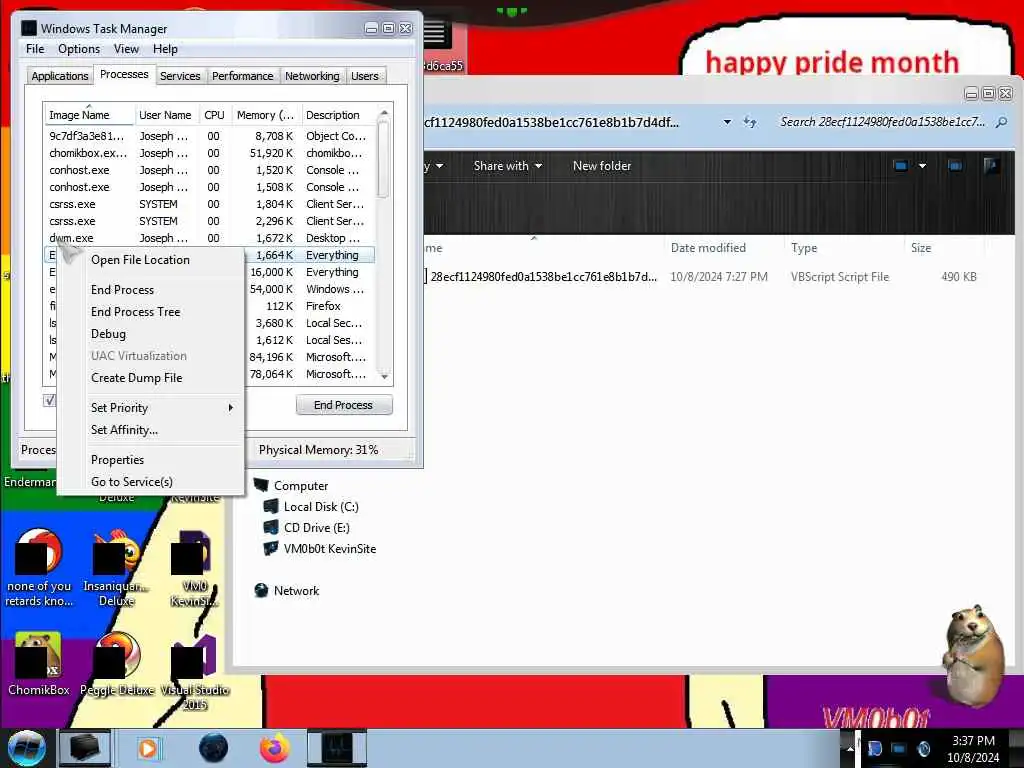Open Insaniquarium Deluxe desktop shortcut
1024x768 pixels.
(117, 568)
